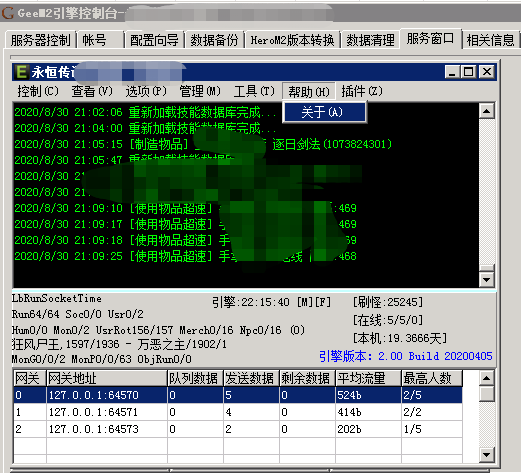Switch to the 配置向导 tab
521x473 pixels.
pyautogui.click(x=154, y=40)
